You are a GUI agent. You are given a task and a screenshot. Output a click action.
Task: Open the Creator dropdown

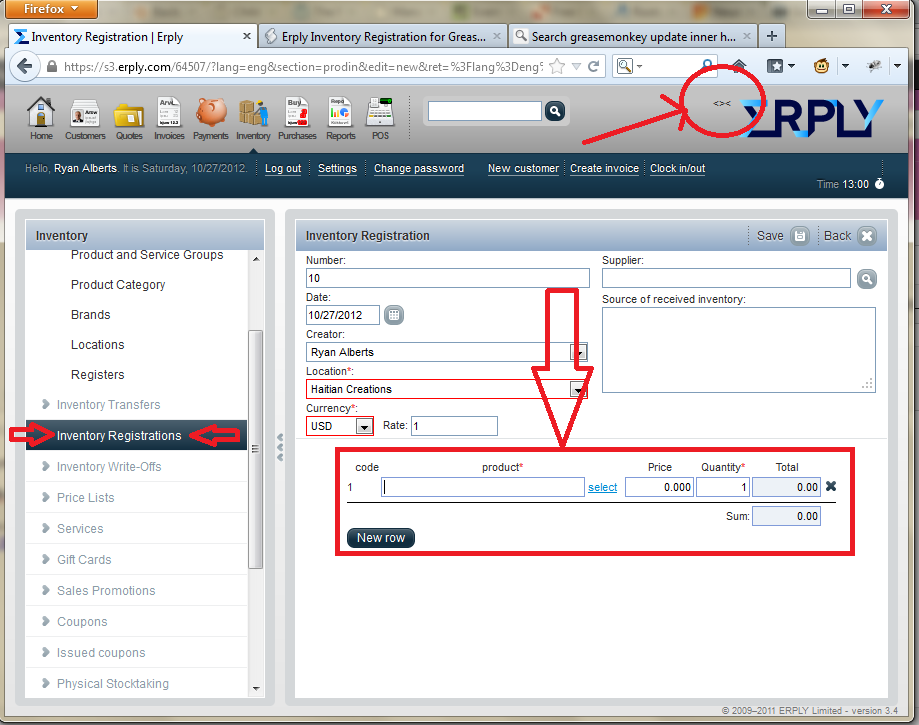pos(578,352)
